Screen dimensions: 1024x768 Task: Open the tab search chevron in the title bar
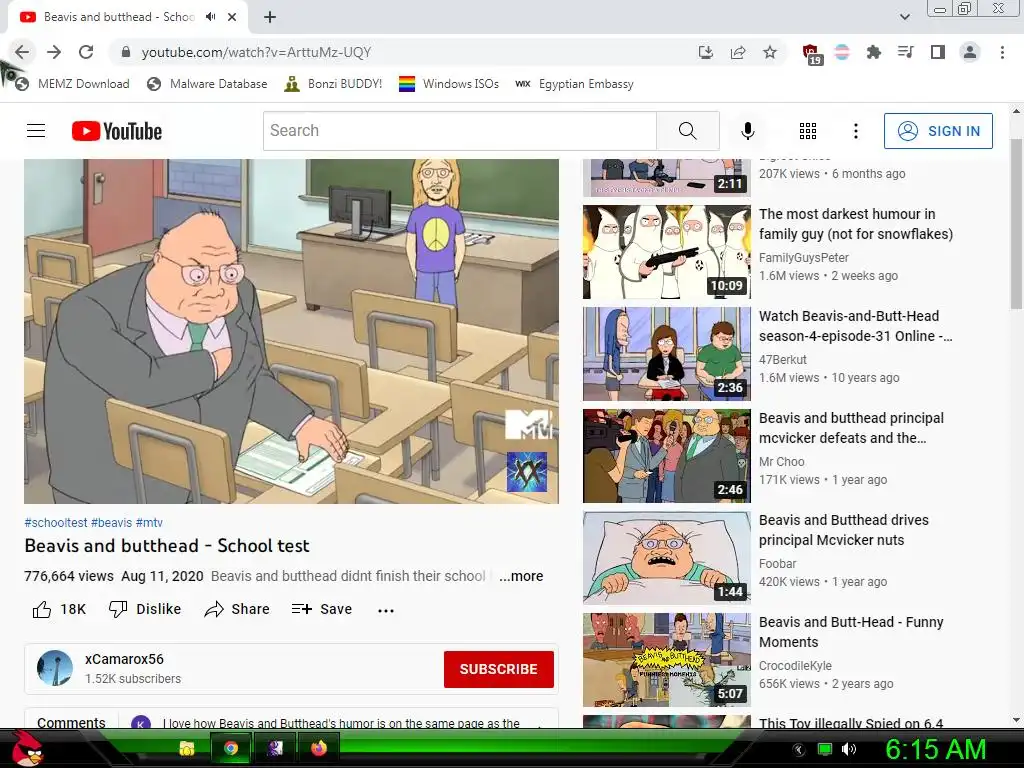pyautogui.click(x=904, y=17)
